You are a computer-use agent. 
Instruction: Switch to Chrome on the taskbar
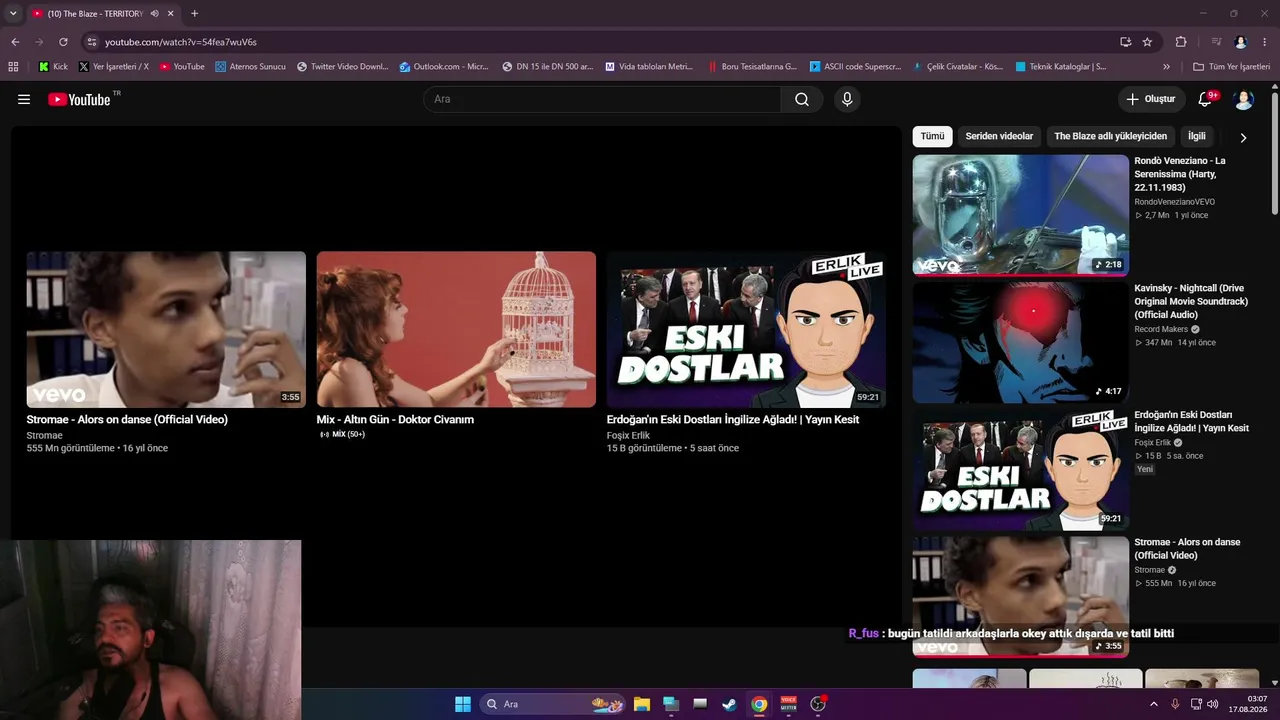[759, 704]
